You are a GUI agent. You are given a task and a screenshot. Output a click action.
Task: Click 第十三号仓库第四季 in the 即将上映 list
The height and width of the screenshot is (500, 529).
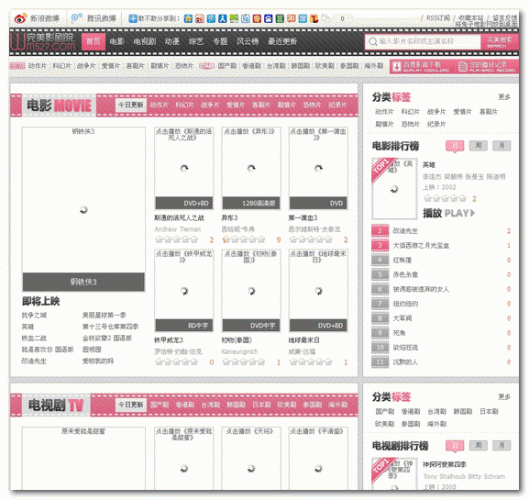[x=110, y=327]
